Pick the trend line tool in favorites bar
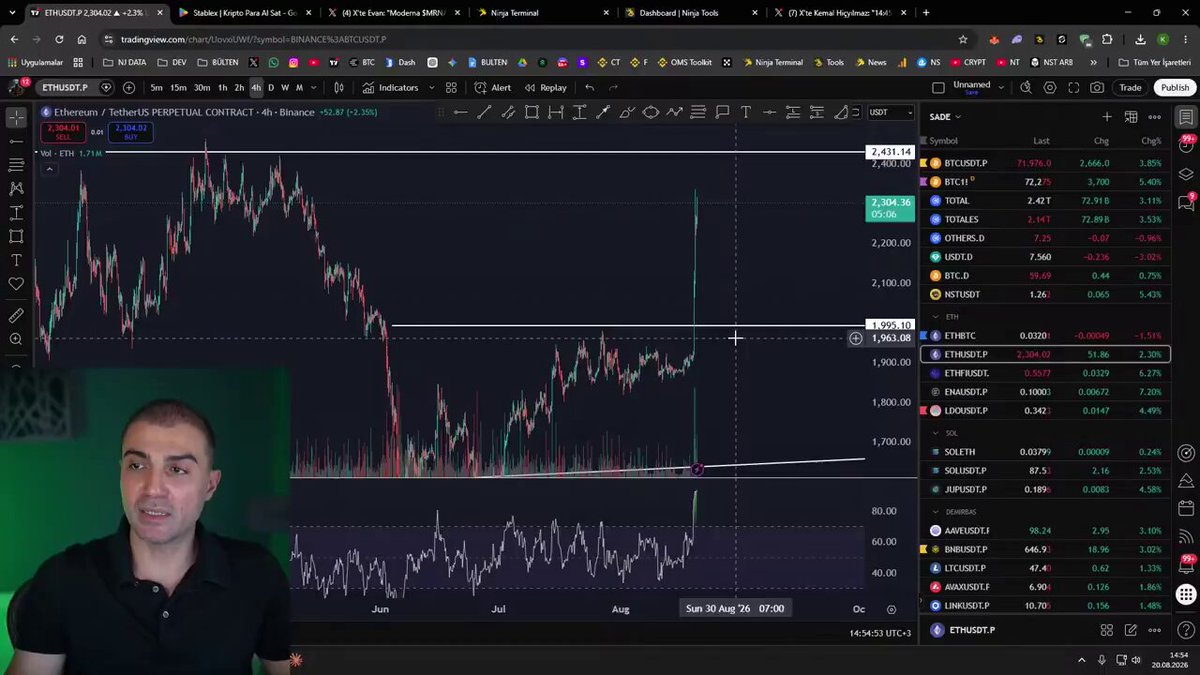Screen dimensions: 1200x675 (x=484, y=112)
